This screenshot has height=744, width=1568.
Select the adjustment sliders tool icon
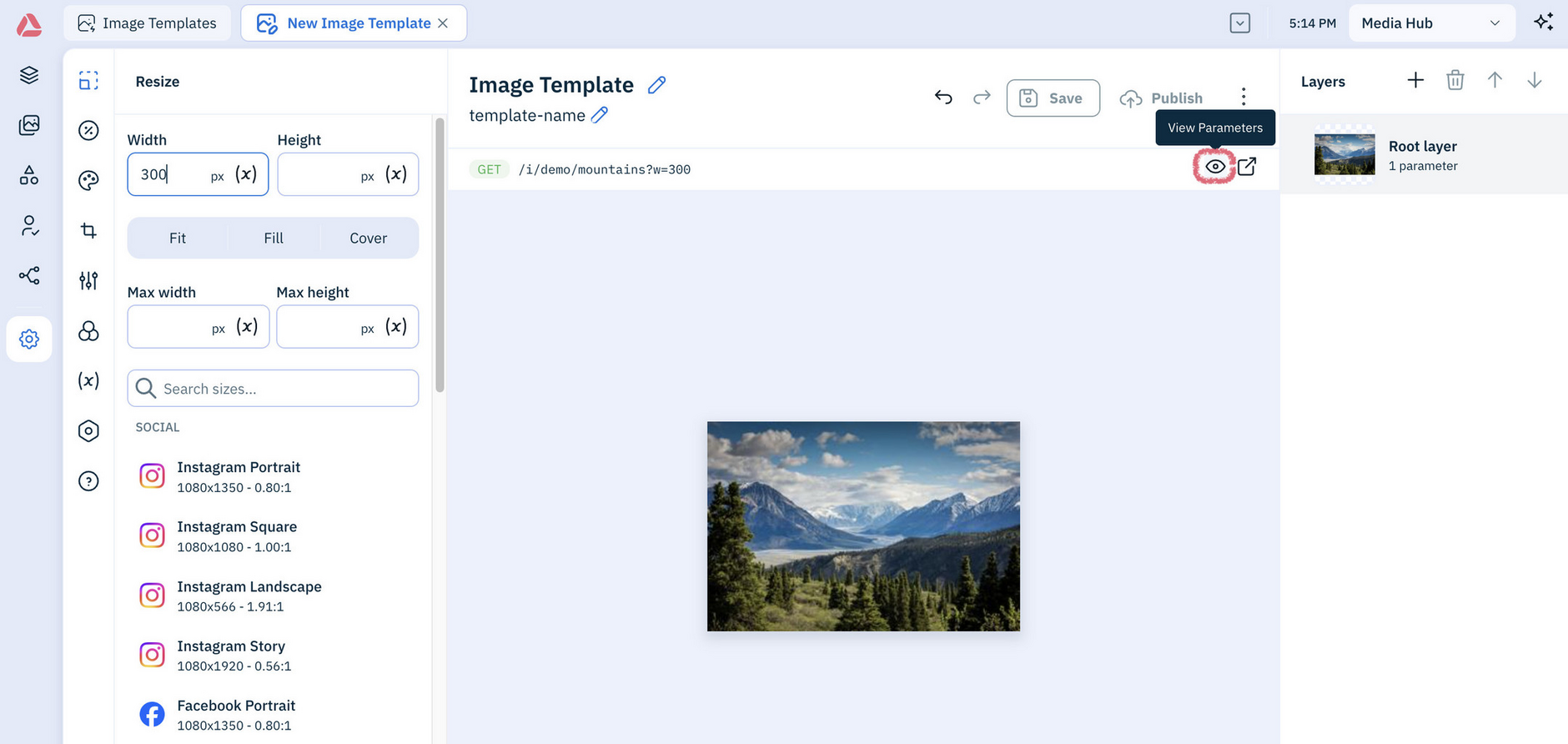(x=88, y=280)
